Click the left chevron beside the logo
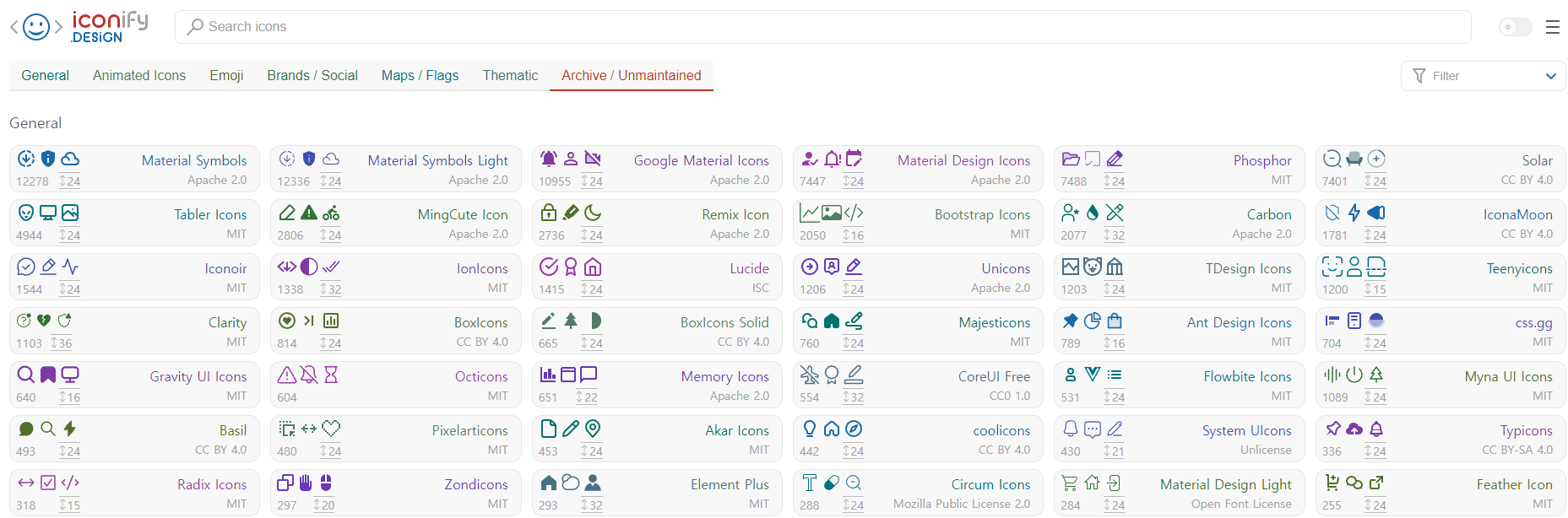This screenshot has height=518, width=1568. point(14,27)
